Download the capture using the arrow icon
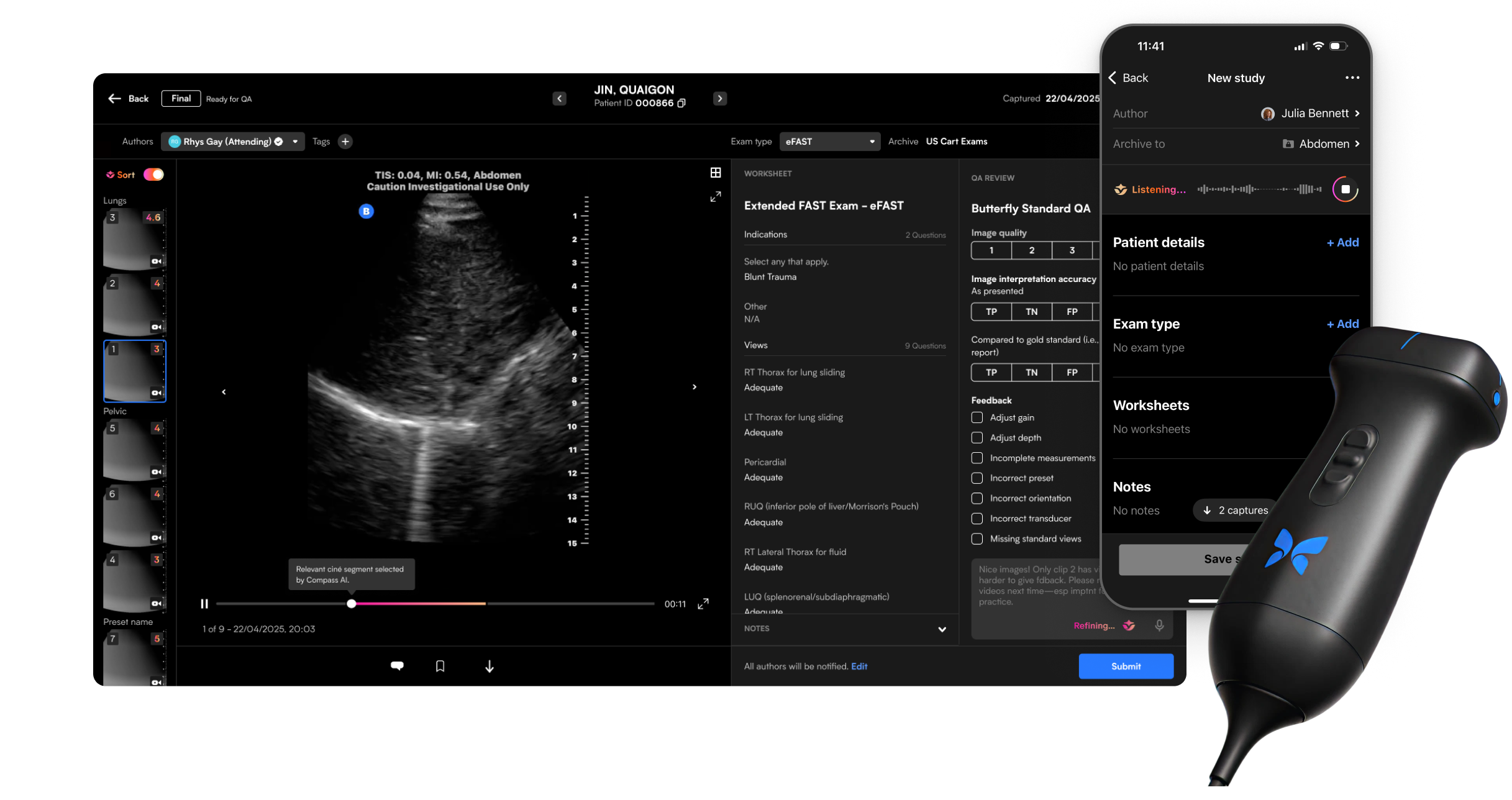1512x800 pixels. [490, 666]
